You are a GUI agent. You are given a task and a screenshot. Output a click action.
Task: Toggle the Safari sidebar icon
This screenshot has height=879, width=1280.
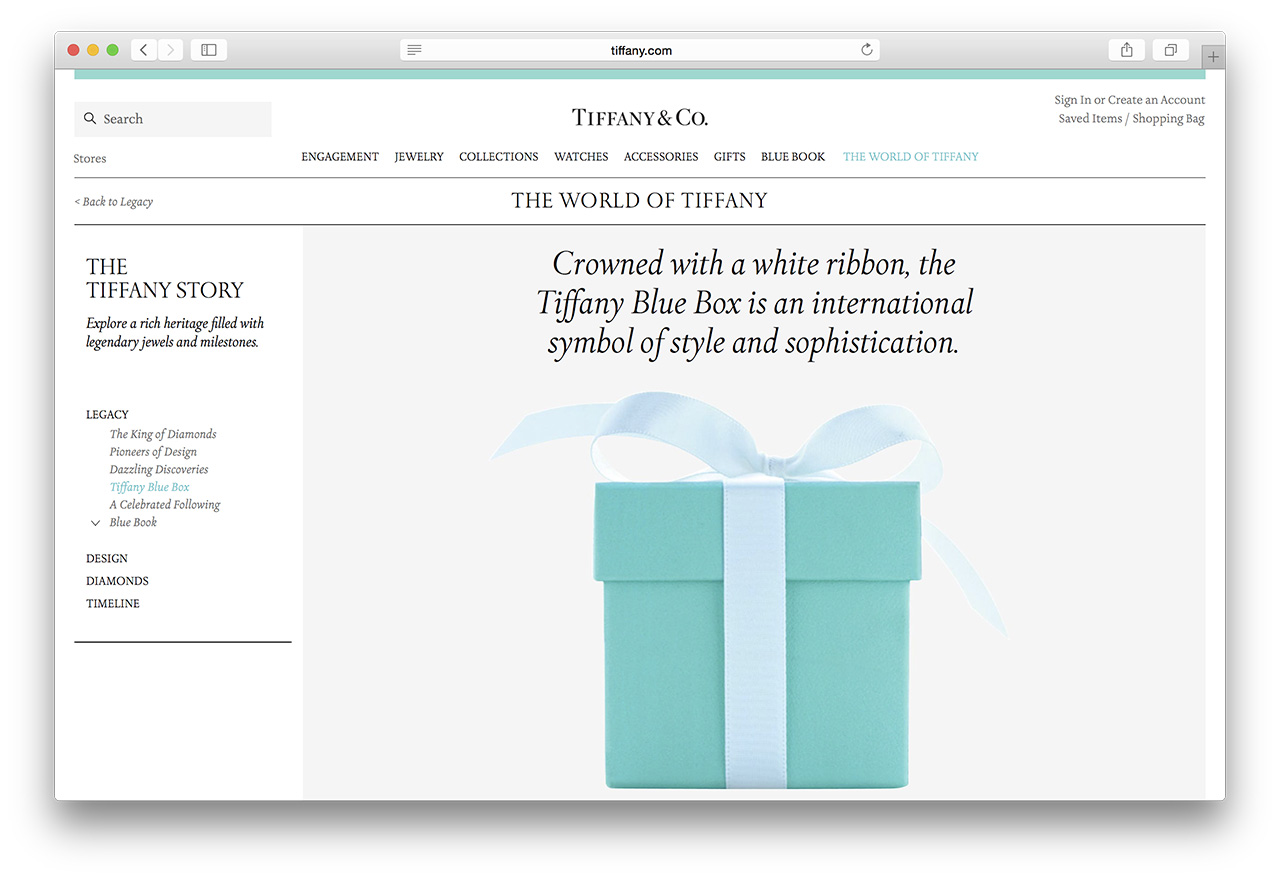[209, 50]
